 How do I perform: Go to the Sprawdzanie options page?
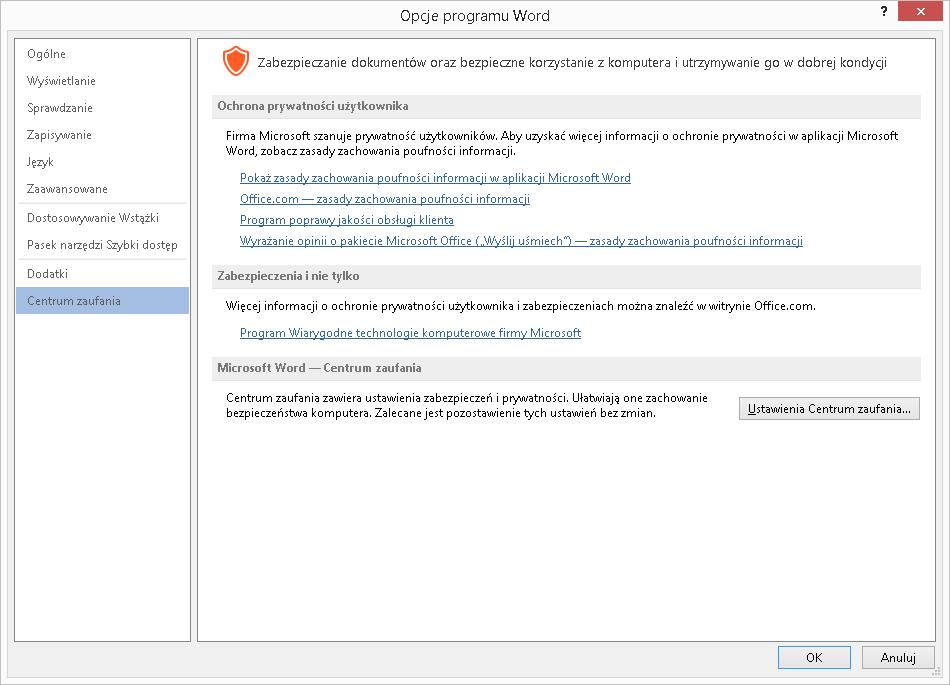pyautogui.click(x=102, y=108)
